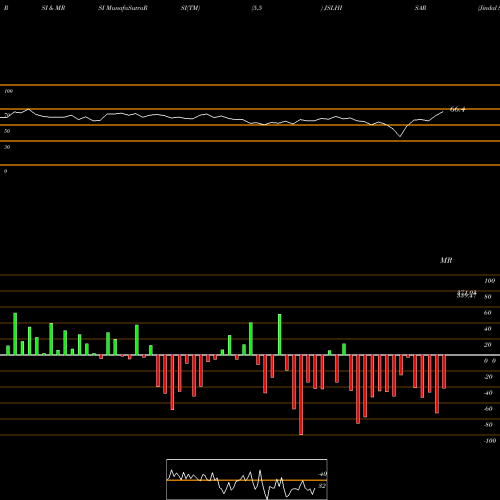Click the MR axis label 20

coord(488,345)
